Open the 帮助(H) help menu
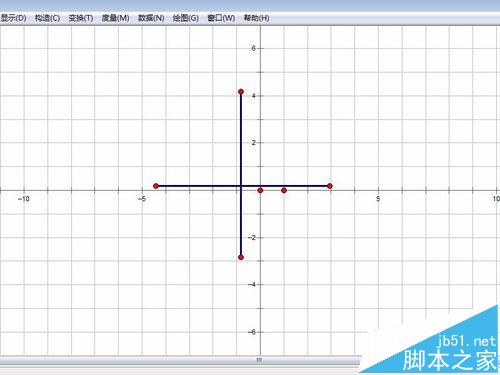This screenshot has height=375, width=500. pyautogui.click(x=256, y=18)
